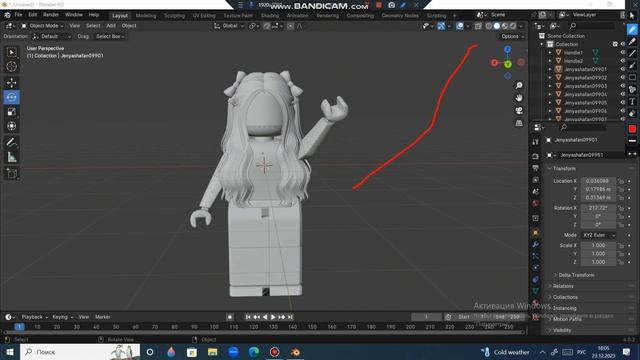640x360 pixels.
Task: Click the blue Z axis on gizmo
Action: point(507,49)
